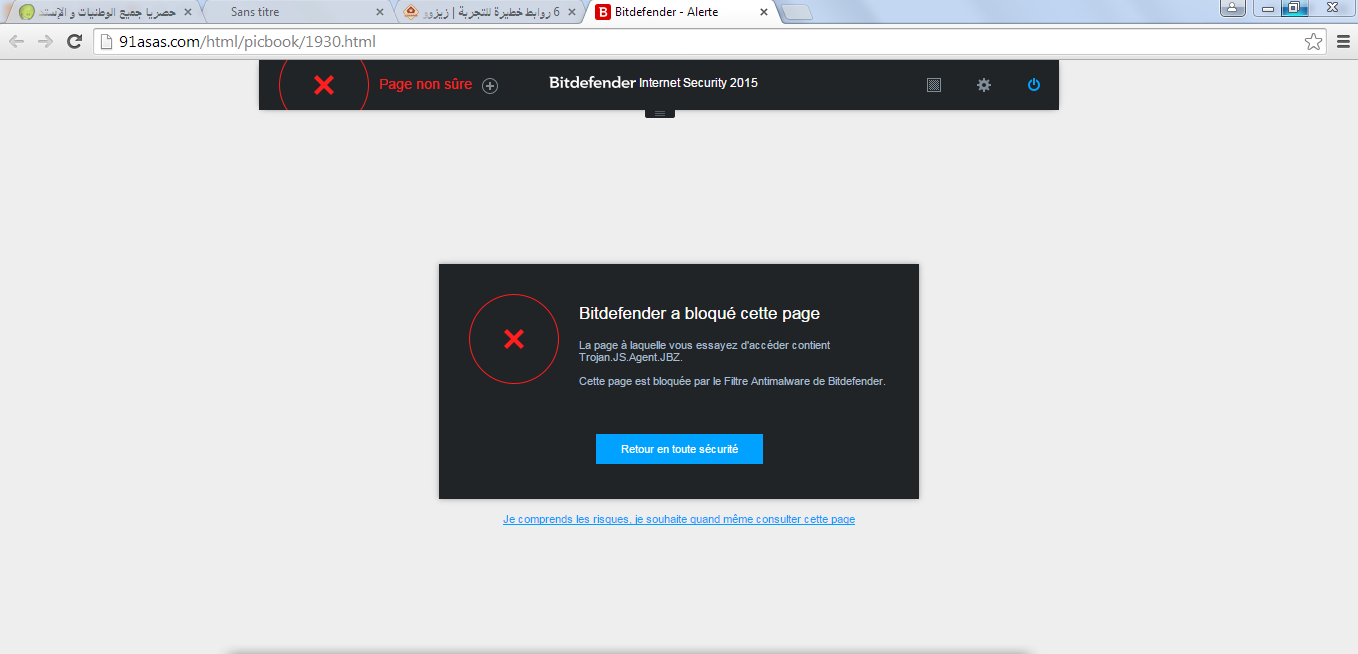Bookmark this page with the star icon
Image resolution: width=1358 pixels, height=654 pixels.
1313,41
